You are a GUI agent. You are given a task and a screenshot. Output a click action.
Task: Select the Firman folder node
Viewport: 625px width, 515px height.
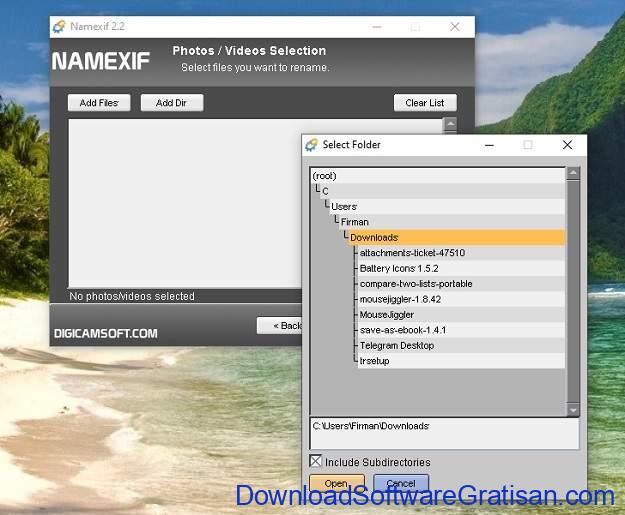pyautogui.click(x=452, y=222)
